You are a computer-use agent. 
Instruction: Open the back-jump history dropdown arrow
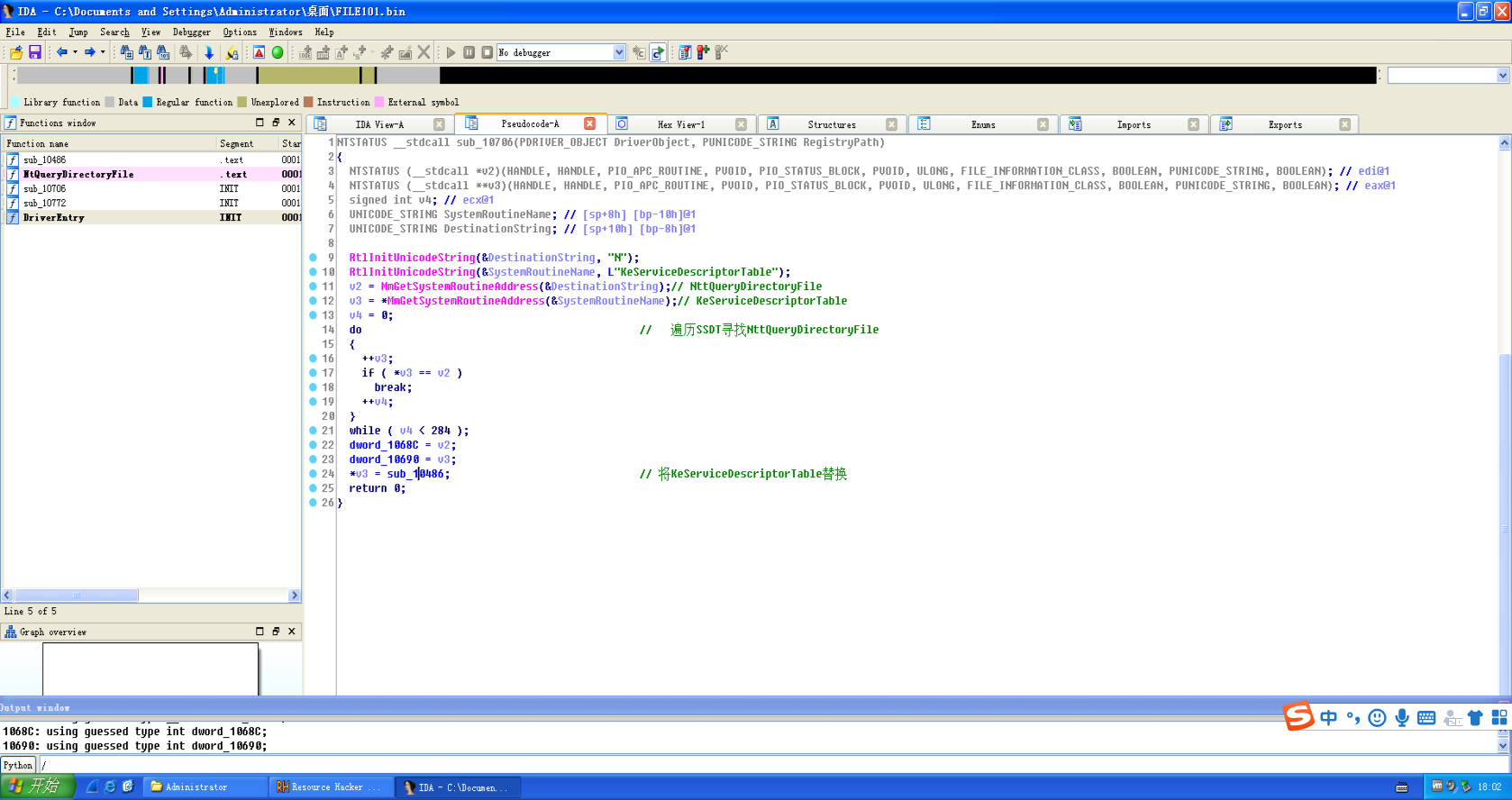click(75, 52)
